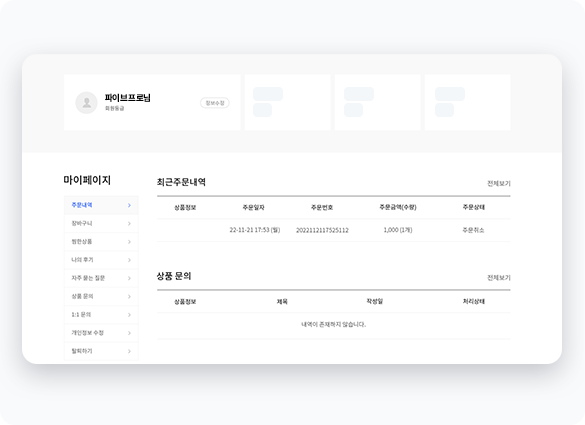Click the 회원등급 label under the username
Screen dimensions: 585x425
click(x=115, y=108)
